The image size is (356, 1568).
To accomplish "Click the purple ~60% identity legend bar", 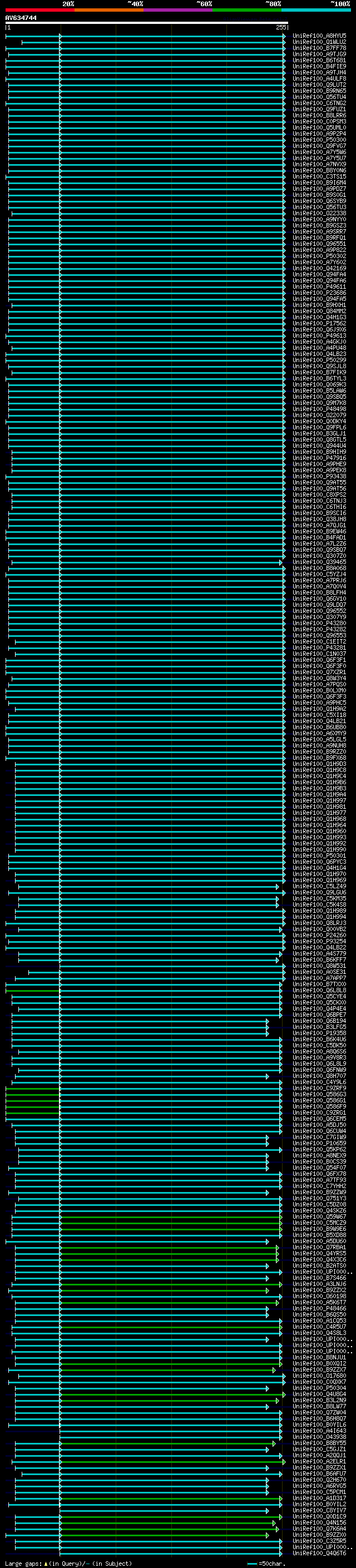I will coord(179,10).
